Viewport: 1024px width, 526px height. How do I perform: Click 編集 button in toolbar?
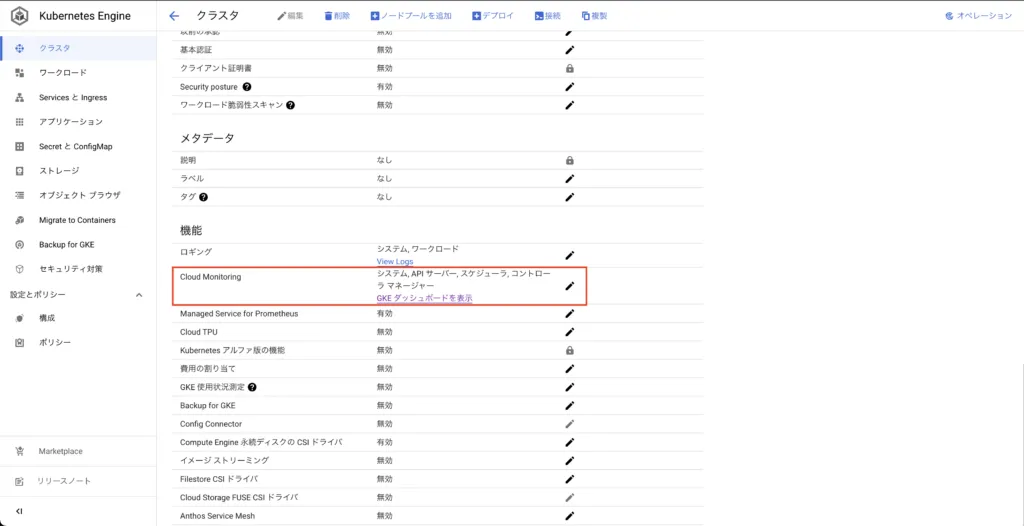pos(291,16)
